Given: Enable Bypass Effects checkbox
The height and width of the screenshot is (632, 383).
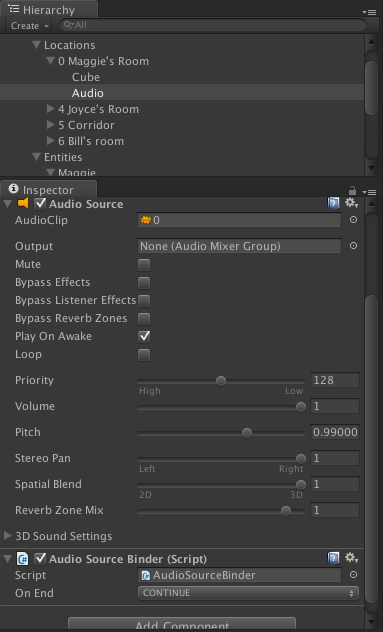Looking at the screenshot, I should point(144,283).
